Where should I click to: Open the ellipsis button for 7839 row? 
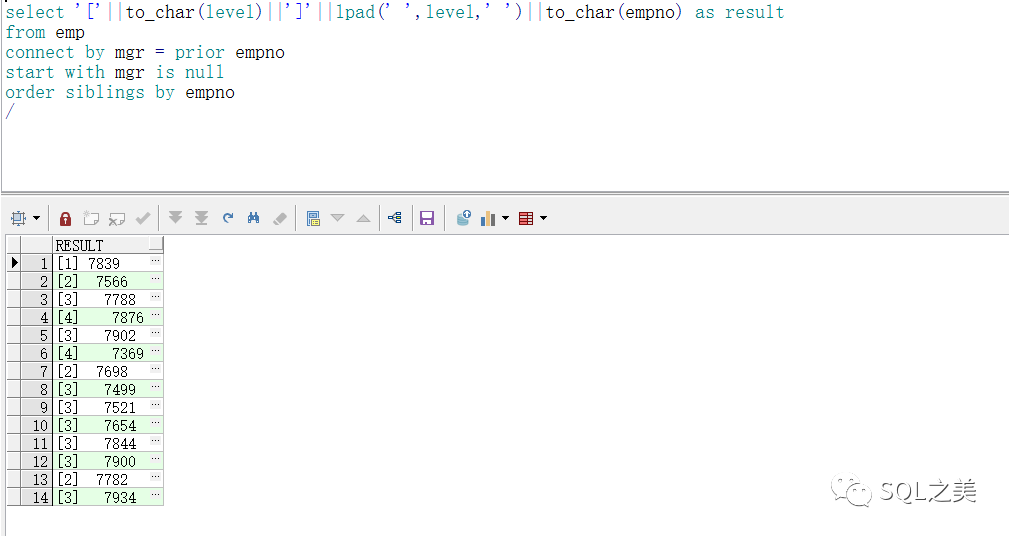(x=156, y=261)
